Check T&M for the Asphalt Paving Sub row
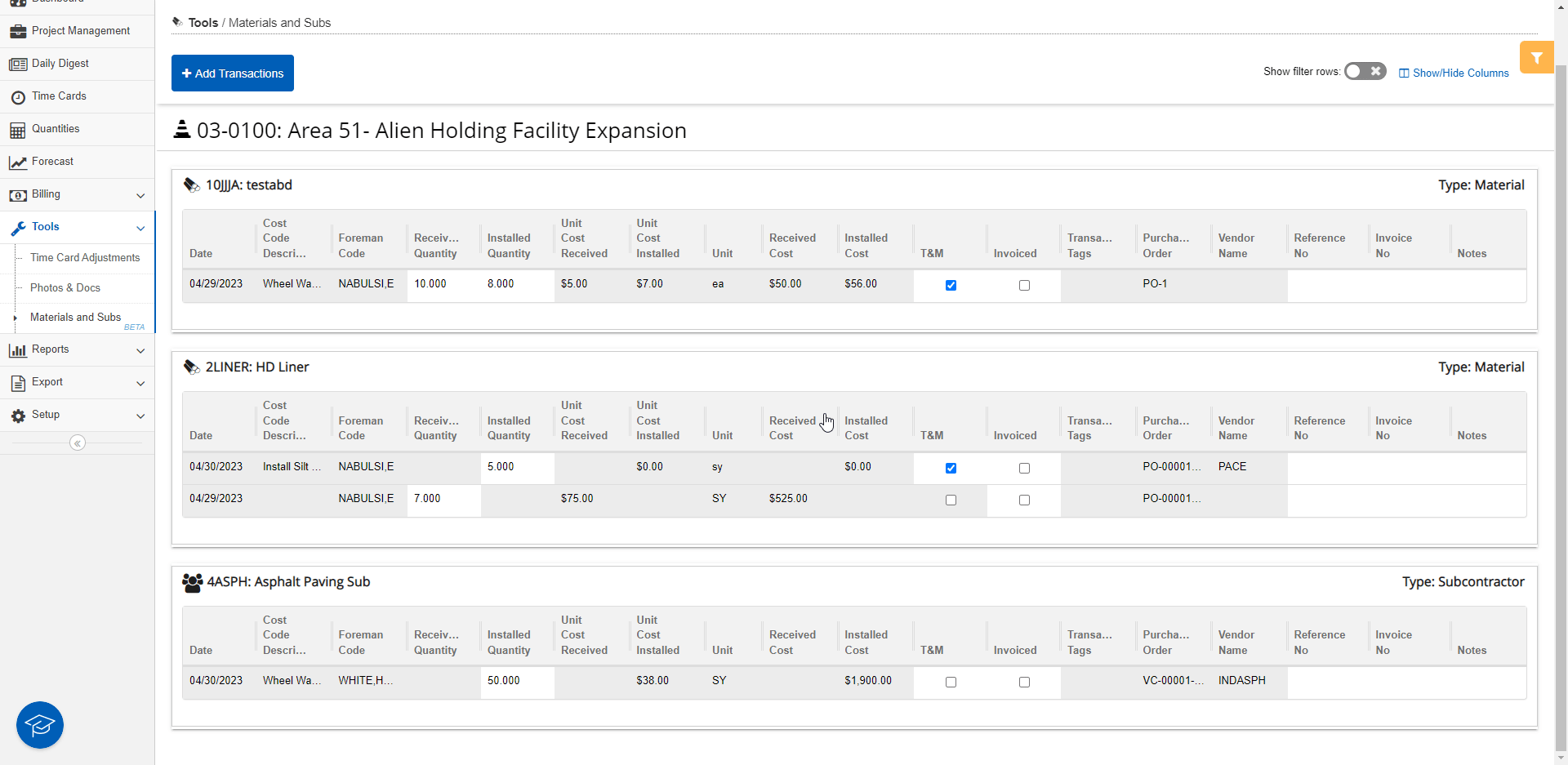This screenshot has height=765, width=1568. [951, 683]
